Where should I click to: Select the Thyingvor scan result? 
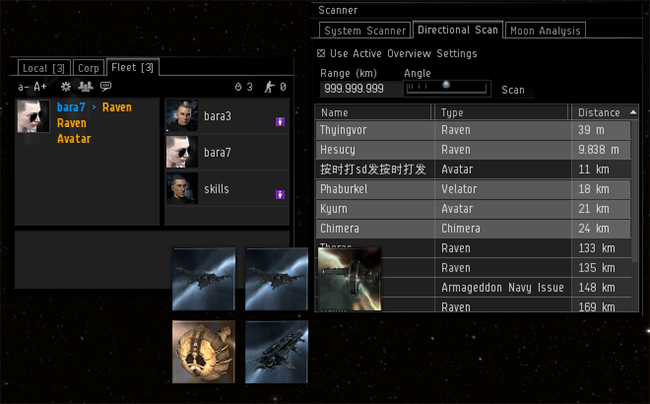click(473, 130)
